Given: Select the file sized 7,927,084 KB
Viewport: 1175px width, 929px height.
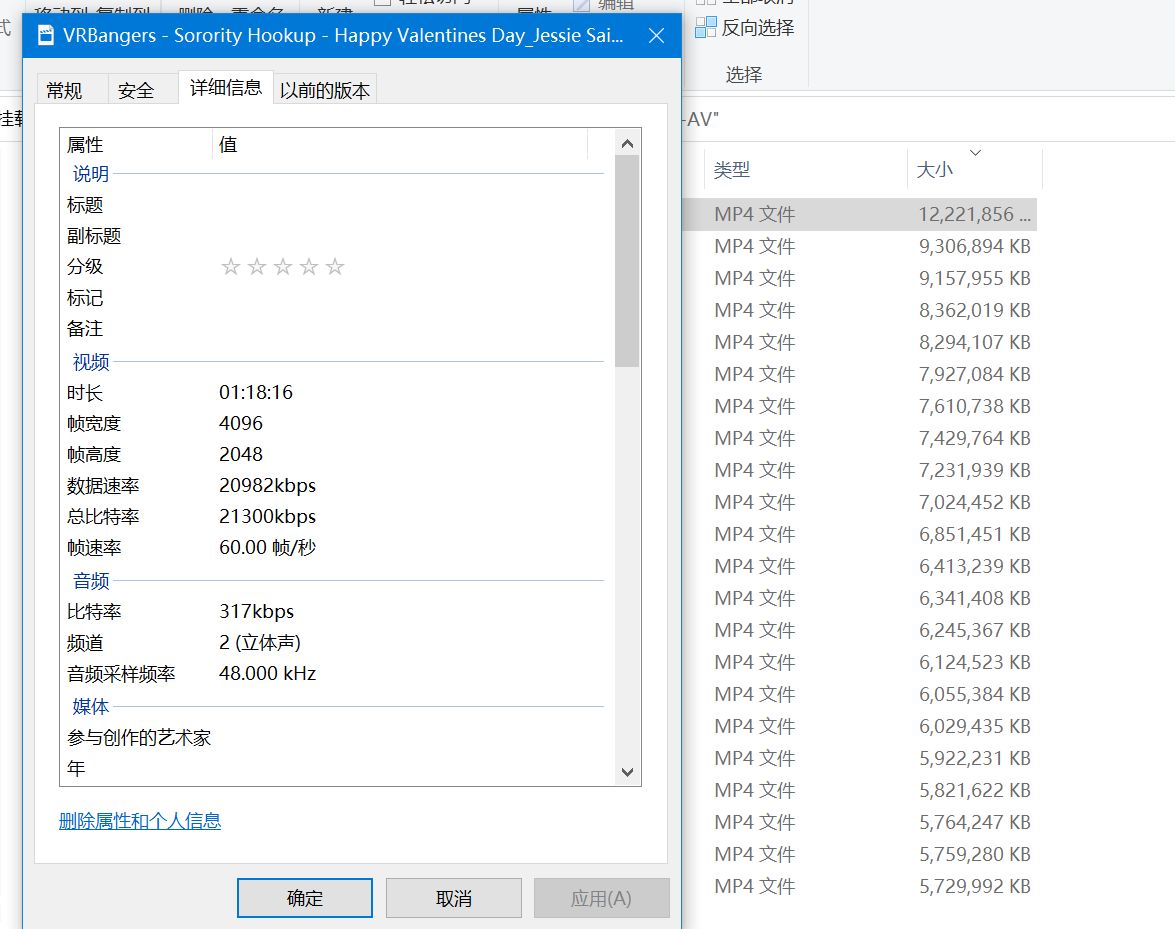Looking at the screenshot, I should click(x=860, y=374).
